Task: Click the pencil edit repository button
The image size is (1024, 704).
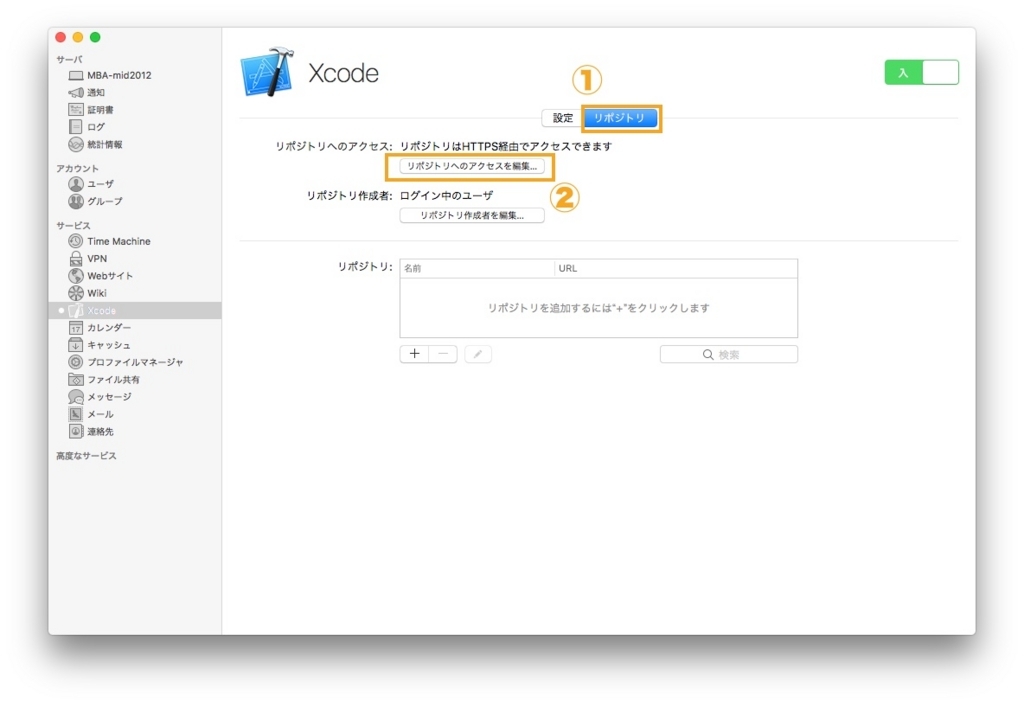Action: pyautogui.click(x=478, y=354)
